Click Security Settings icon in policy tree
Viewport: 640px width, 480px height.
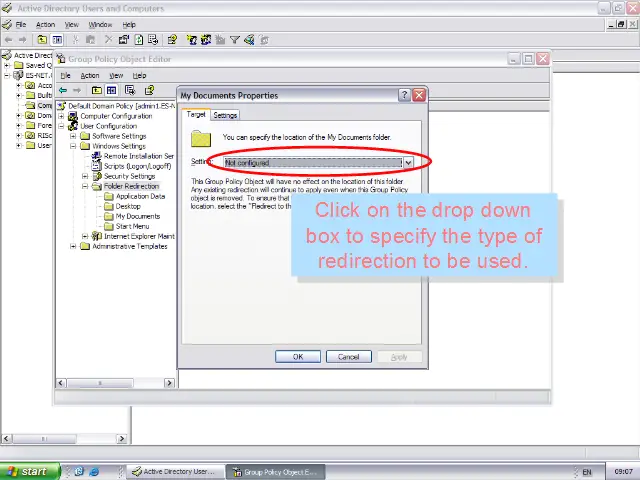[x=97, y=176]
